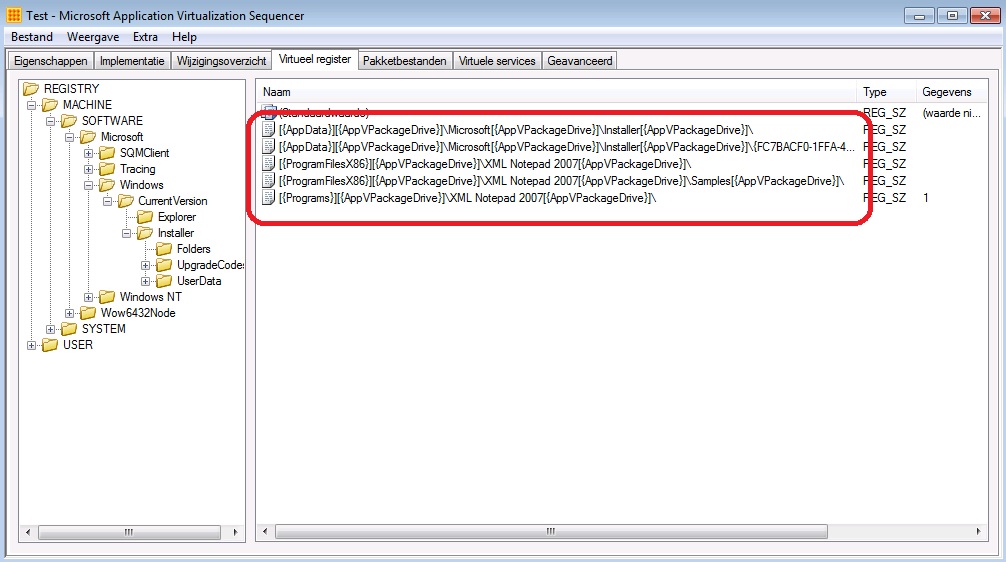
Task: Click the UpgradeCodes folder icon
Action: tap(165, 265)
